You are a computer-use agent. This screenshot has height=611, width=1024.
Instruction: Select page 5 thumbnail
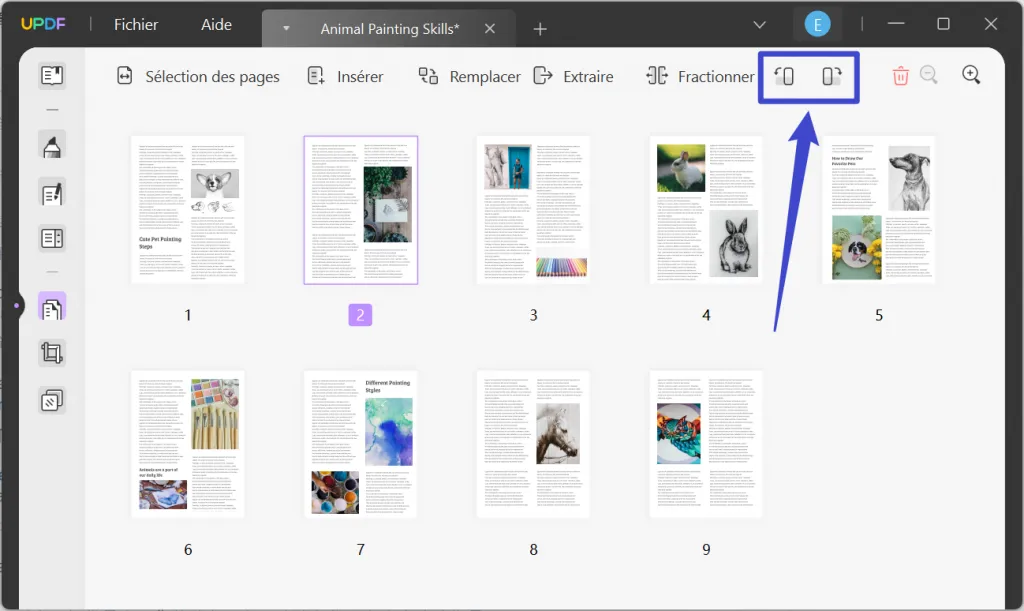click(x=879, y=208)
